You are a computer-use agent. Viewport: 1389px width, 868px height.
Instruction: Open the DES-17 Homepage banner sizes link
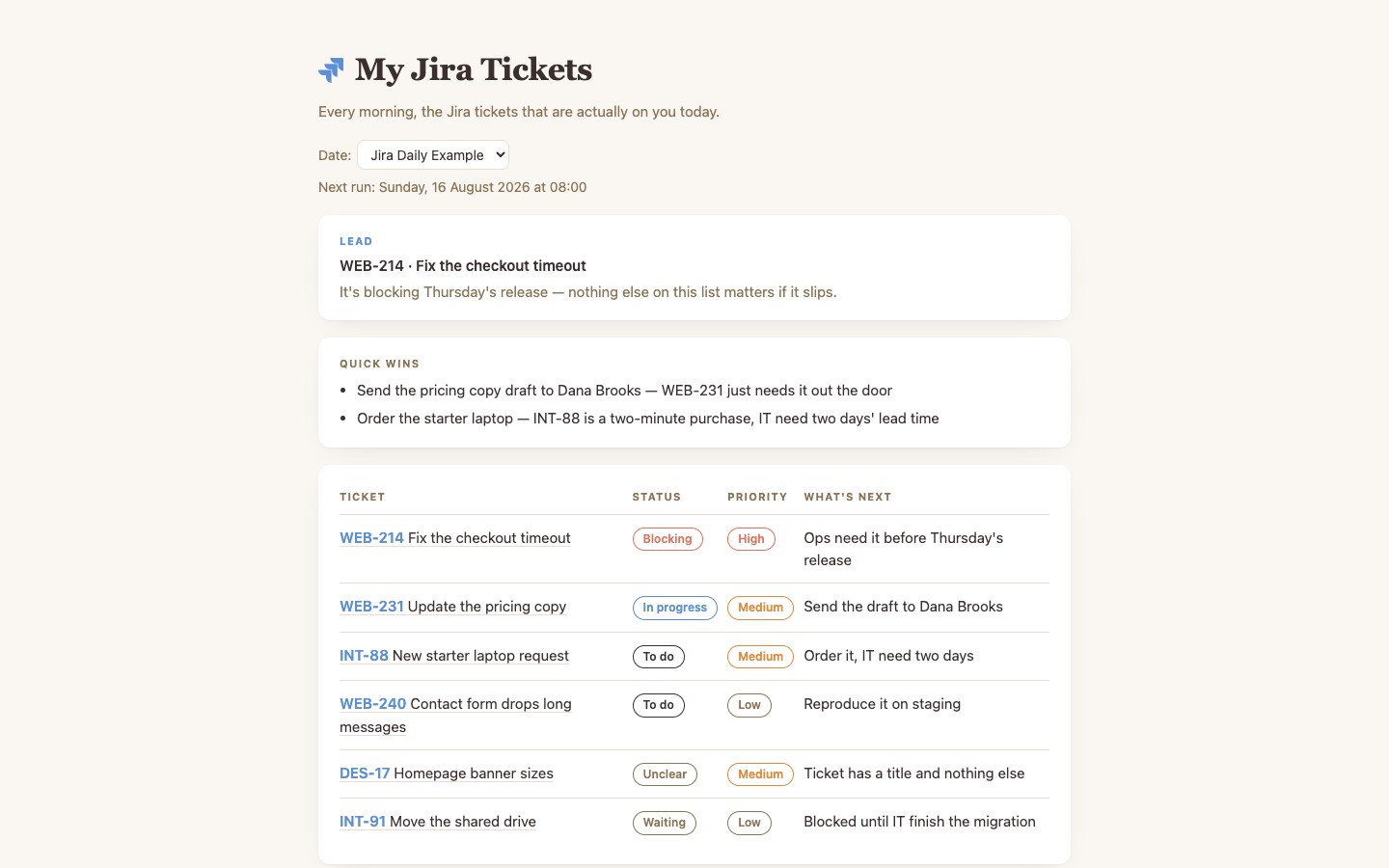tap(447, 773)
